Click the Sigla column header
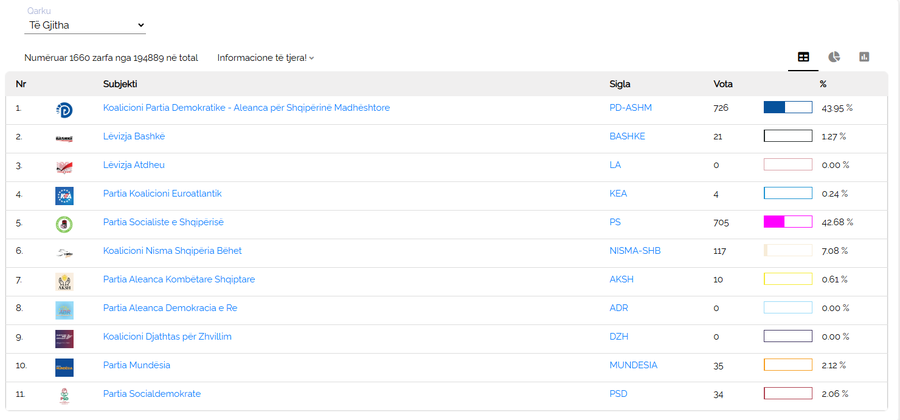 pyautogui.click(x=620, y=84)
